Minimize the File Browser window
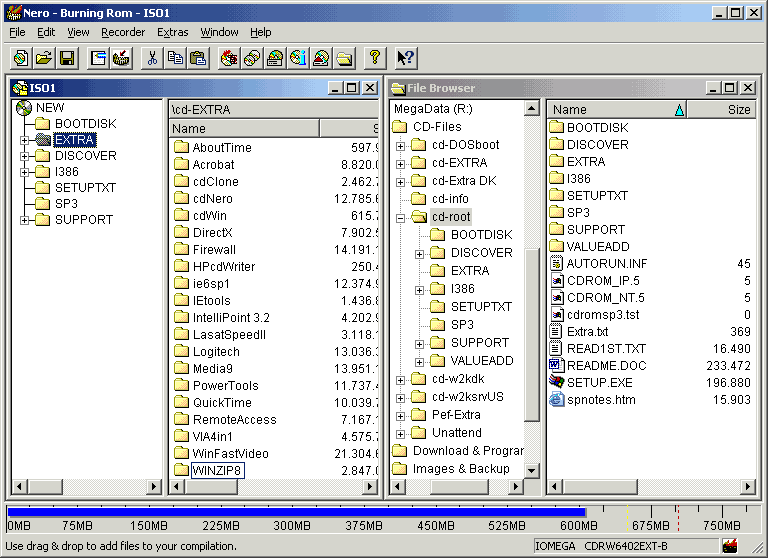The image size is (768, 558). [714, 88]
